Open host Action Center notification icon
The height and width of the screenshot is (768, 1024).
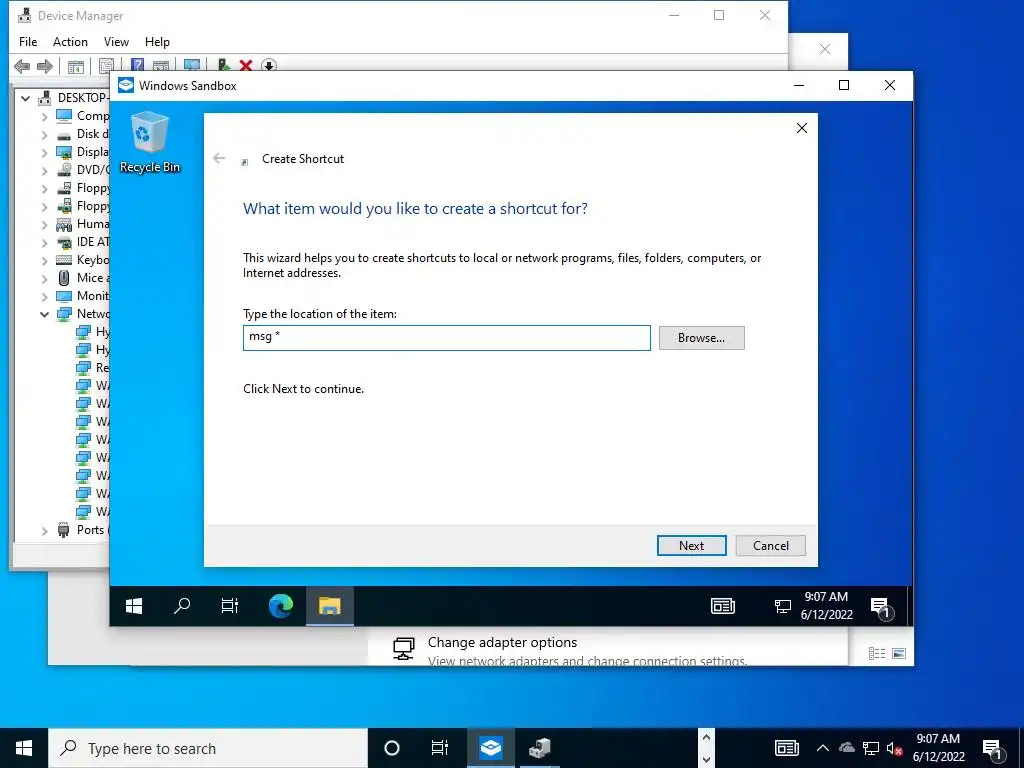coord(993,750)
